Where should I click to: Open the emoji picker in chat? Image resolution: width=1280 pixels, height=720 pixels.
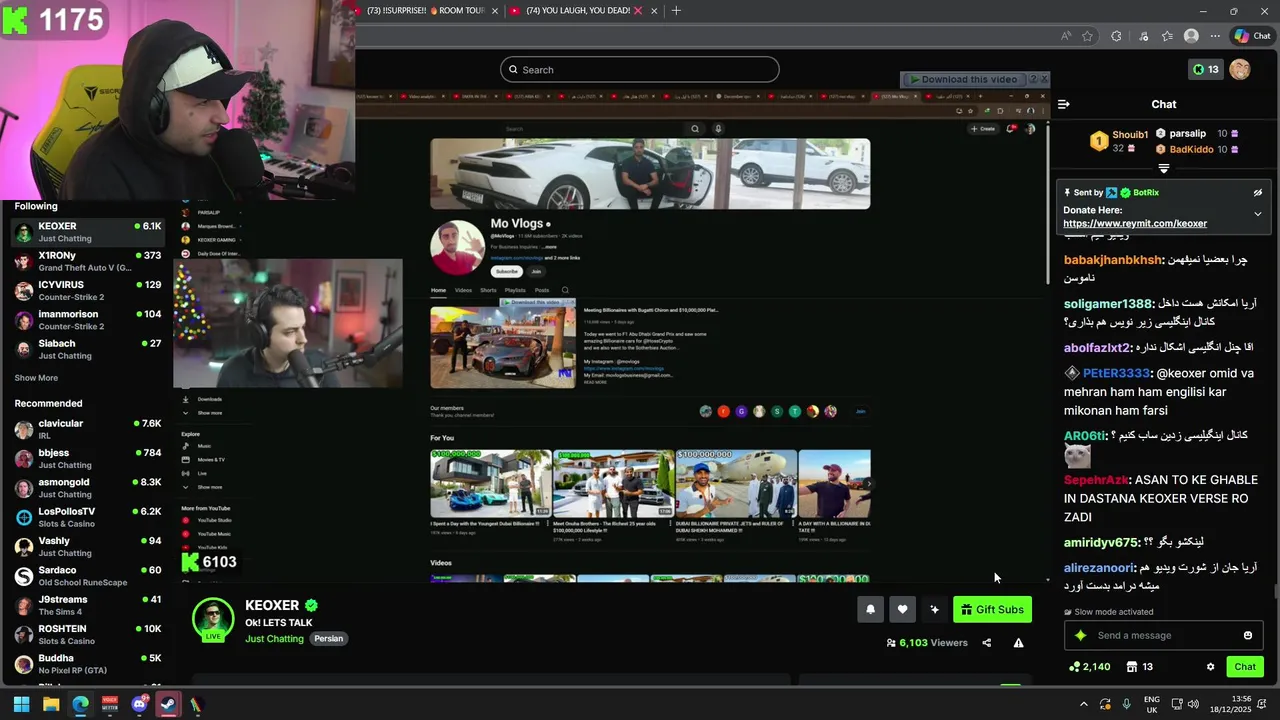(x=1247, y=635)
